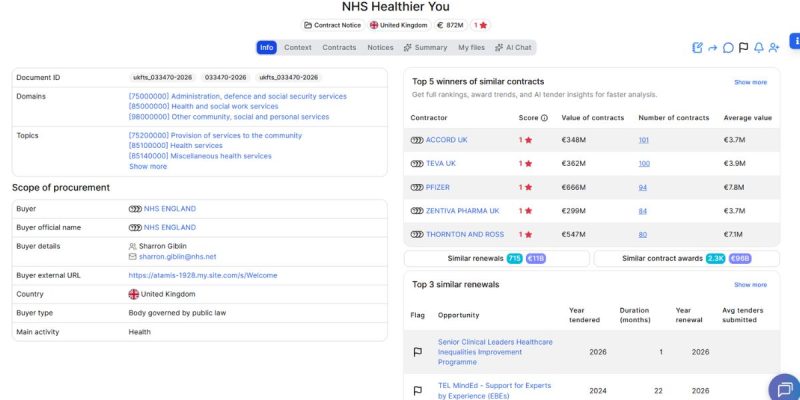Open Similar contract awards button
Screen dimensions: 800x400
686,259
